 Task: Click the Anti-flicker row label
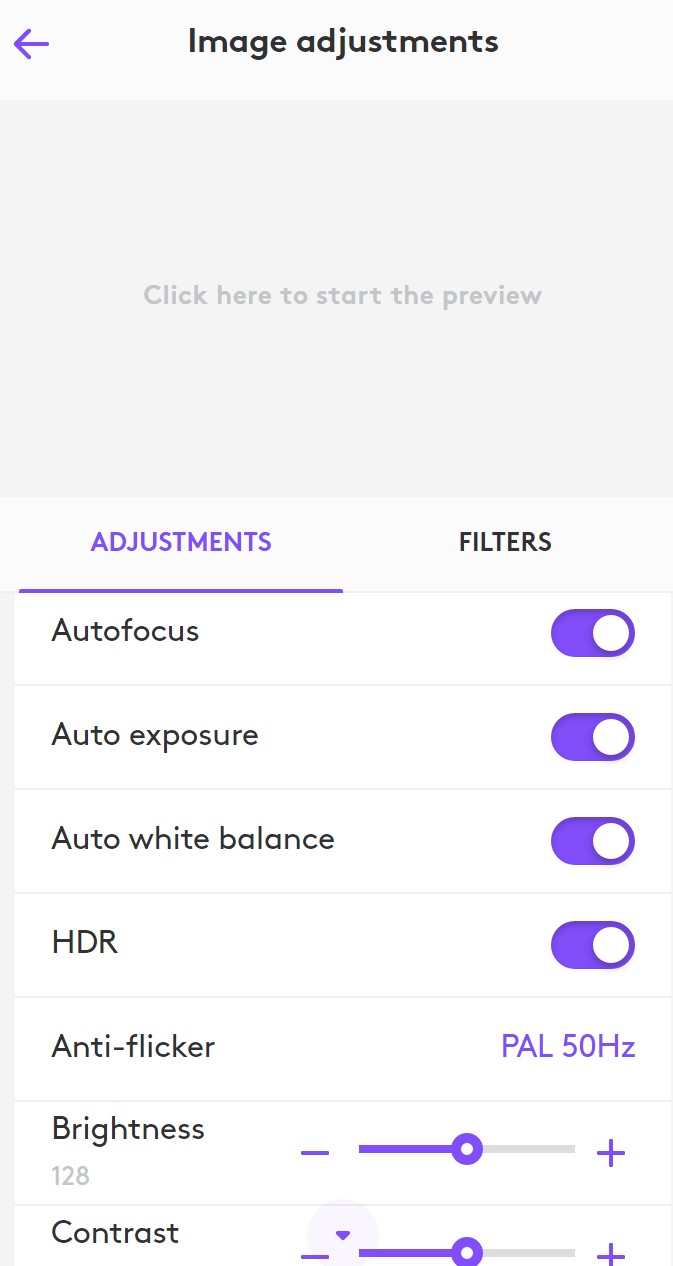[133, 1047]
